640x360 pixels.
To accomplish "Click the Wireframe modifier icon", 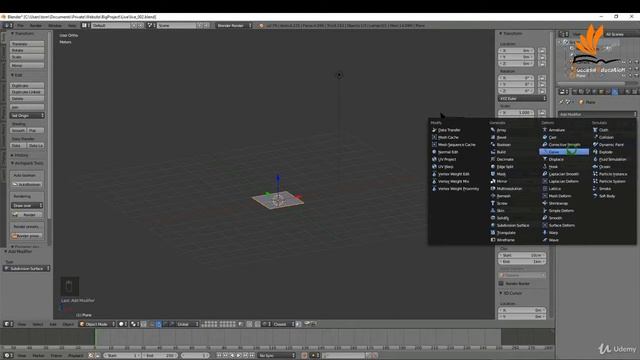I will pyautogui.click(x=493, y=240).
